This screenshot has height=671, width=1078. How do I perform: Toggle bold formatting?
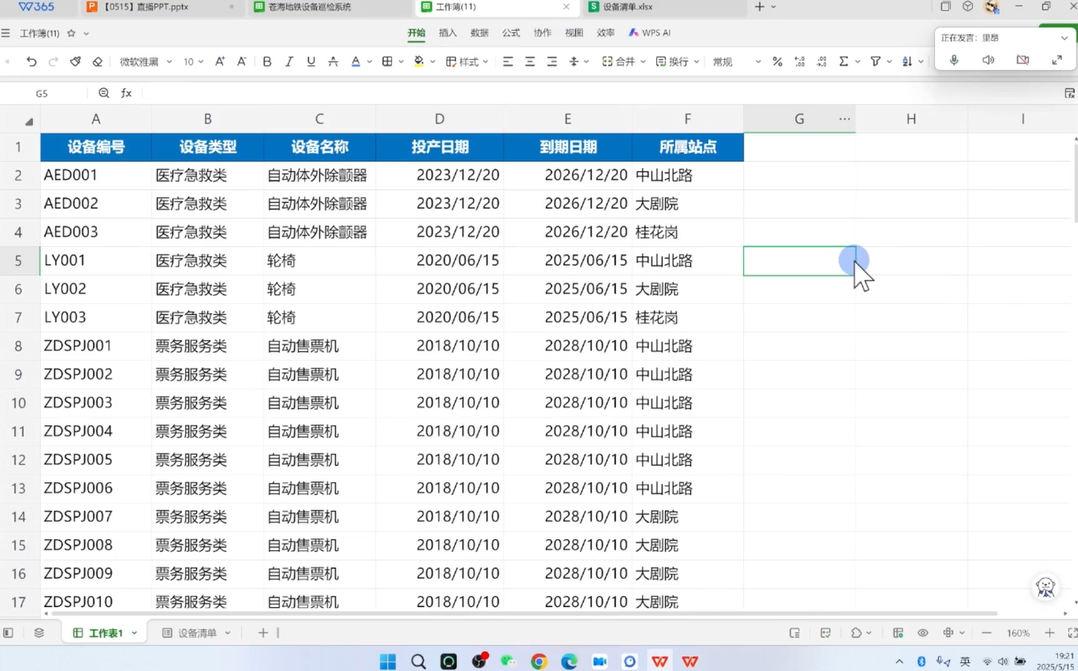pyautogui.click(x=267, y=62)
